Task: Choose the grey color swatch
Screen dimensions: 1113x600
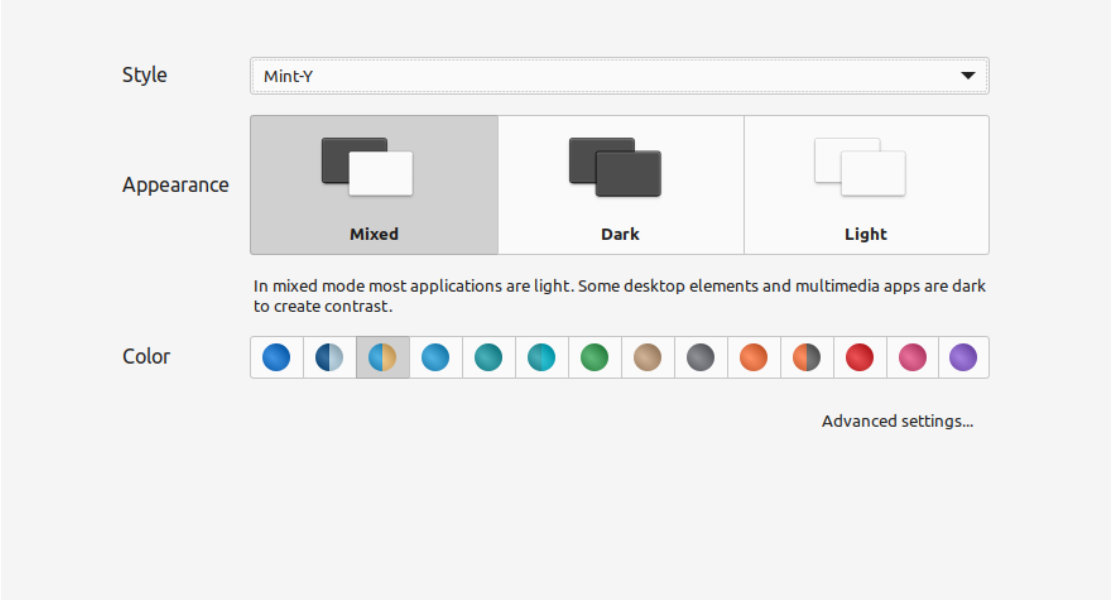Action: pyautogui.click(x=701, y=357)
